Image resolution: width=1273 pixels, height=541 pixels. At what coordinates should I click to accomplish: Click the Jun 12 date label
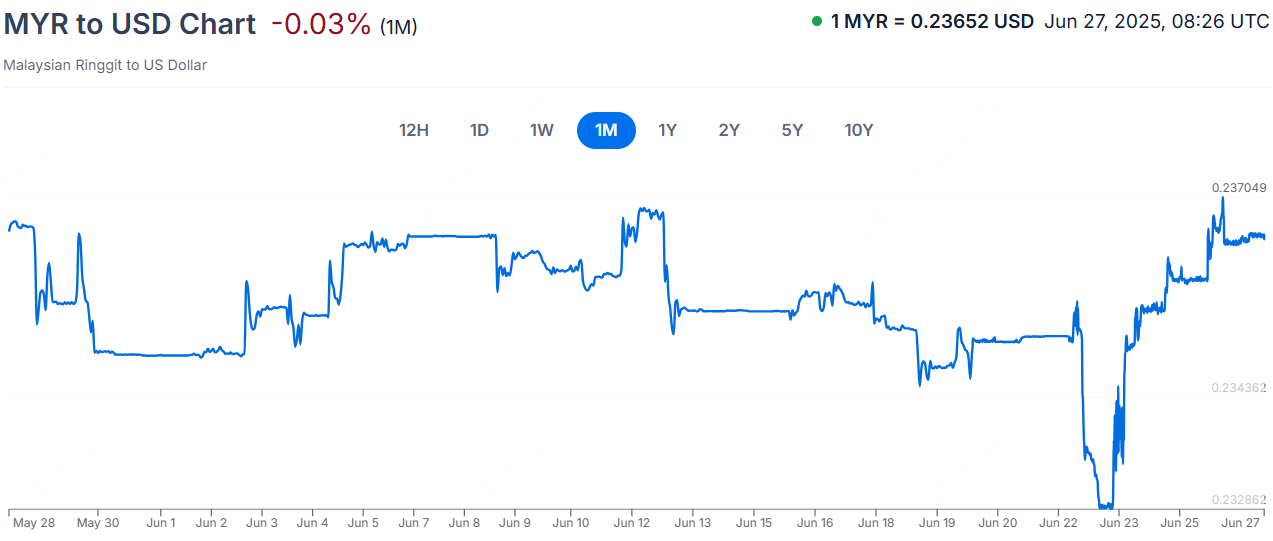pyautogui.click(x=632, y=522)
